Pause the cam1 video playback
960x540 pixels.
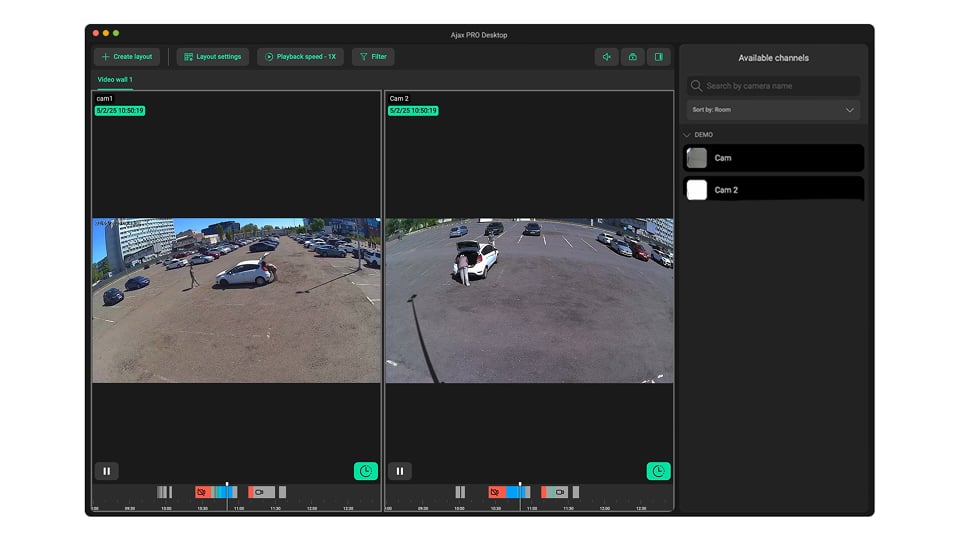click(106, 471)
